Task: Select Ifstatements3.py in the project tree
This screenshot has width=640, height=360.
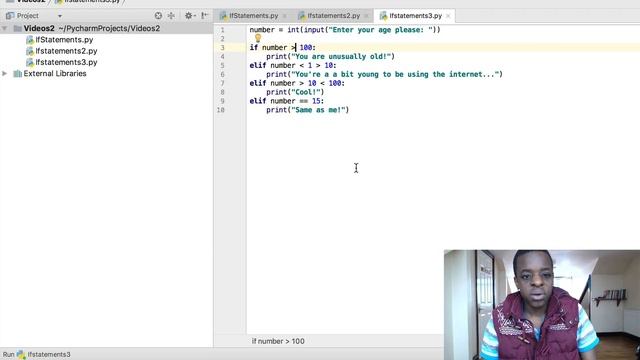Action: coord(66,62)
